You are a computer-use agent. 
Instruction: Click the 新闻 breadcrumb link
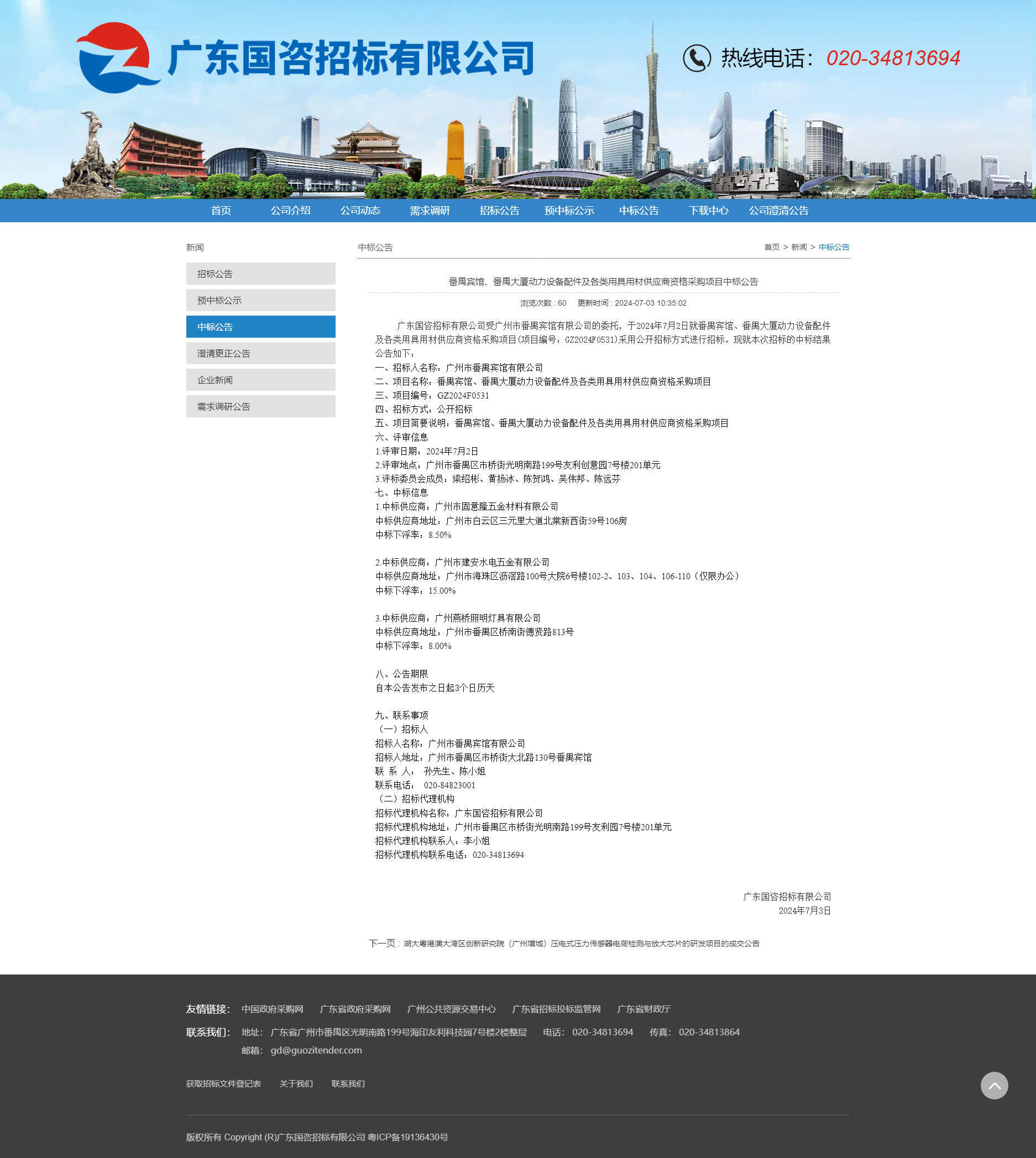[x=799, y=247]
